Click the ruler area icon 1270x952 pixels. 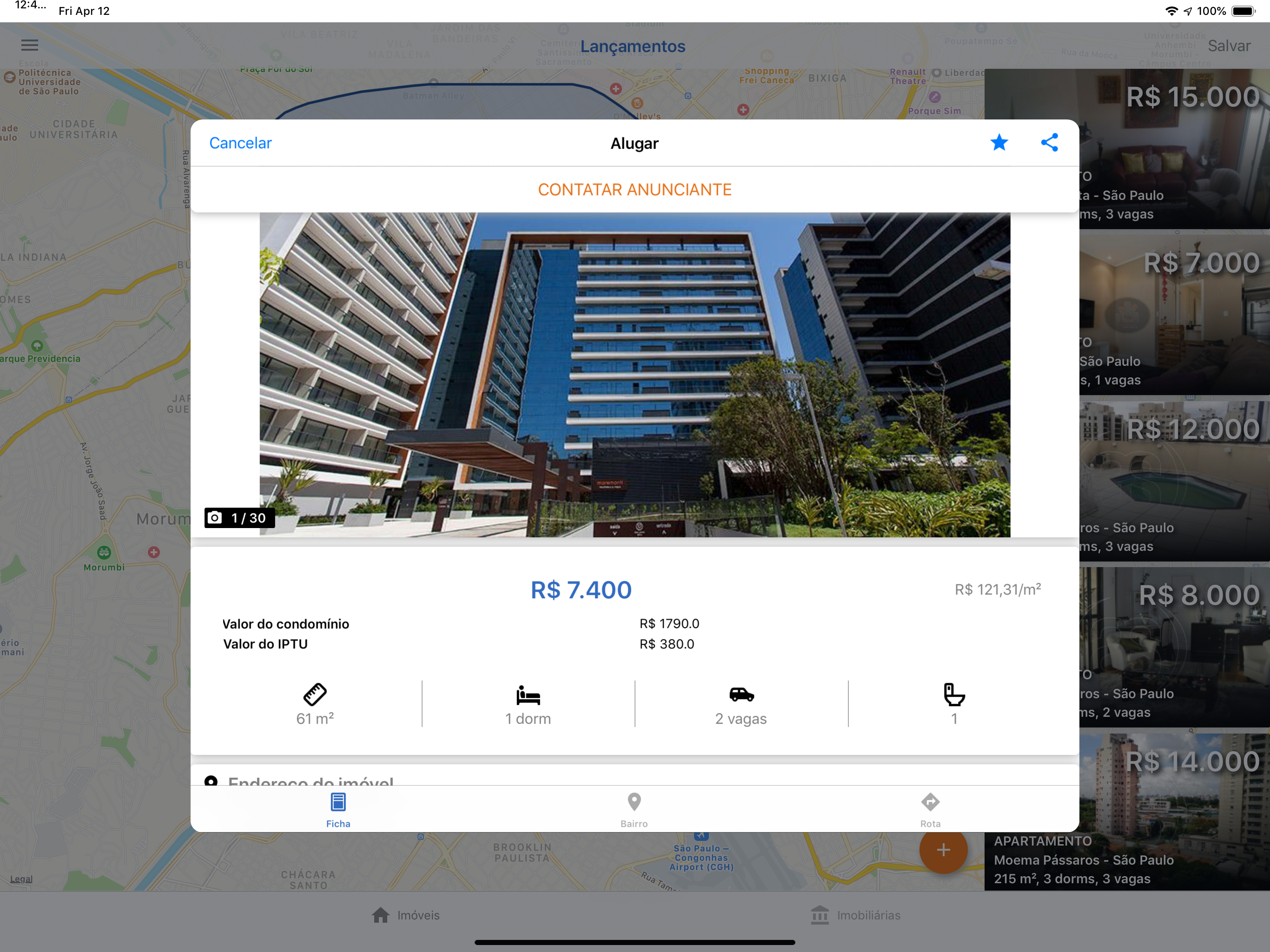click(x=315, y=694)
